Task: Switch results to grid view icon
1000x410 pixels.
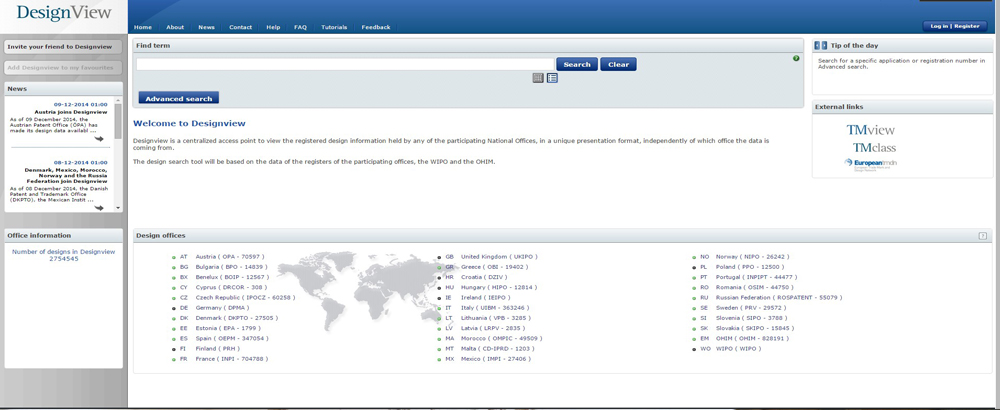Action: pyautogui.click(x=538, y=78)
